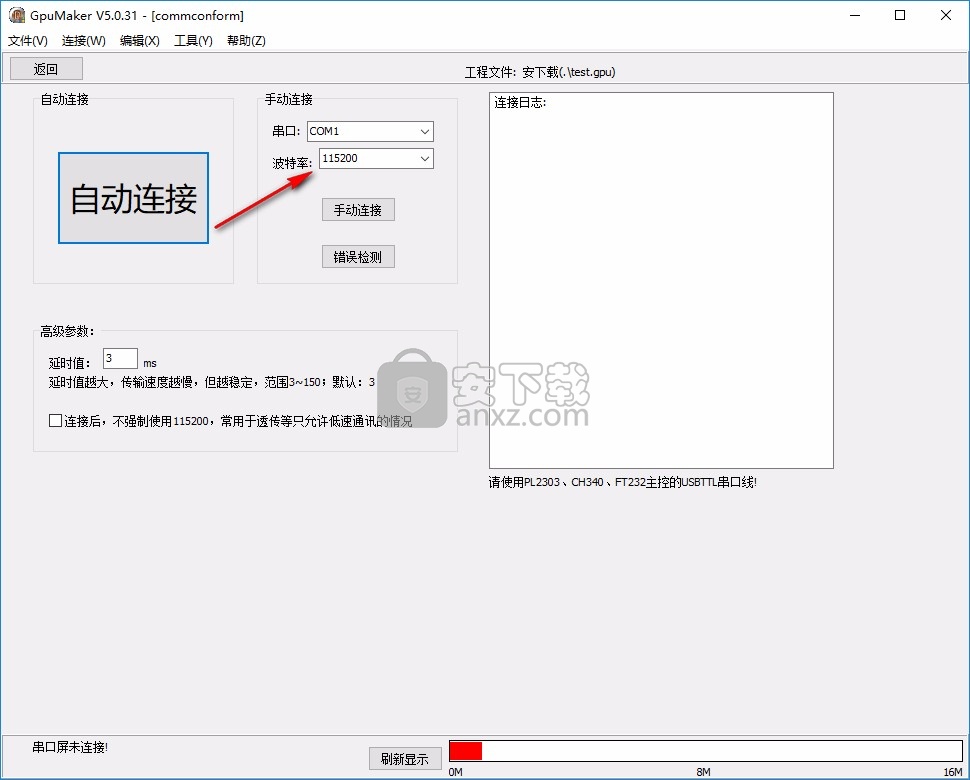Click the 延时值越大 description text
Image resolution: width=970 pixels, height=780 pixels.
(x=212, y=382)
